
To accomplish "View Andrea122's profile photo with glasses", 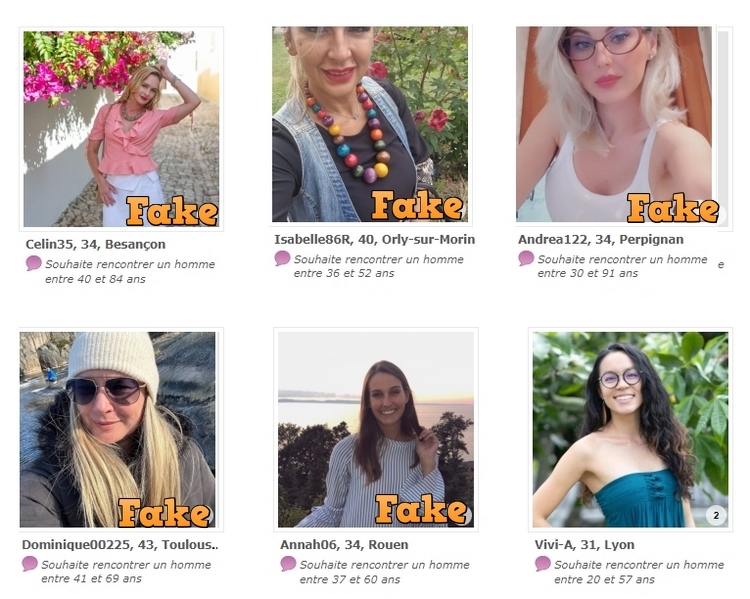I will [614, 124].
